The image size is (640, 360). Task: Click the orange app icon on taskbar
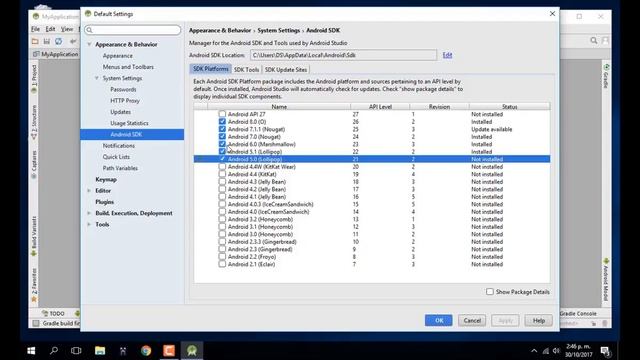point(169,351)
